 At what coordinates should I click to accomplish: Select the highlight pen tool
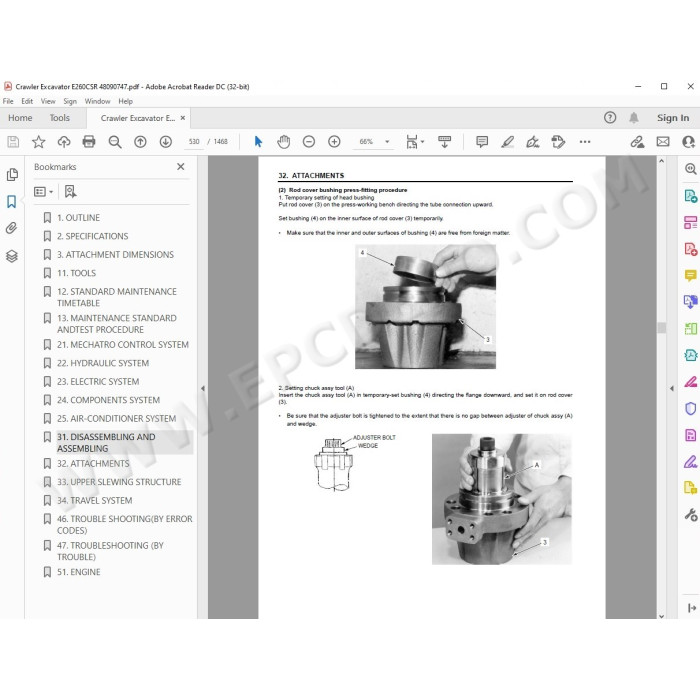507,142
